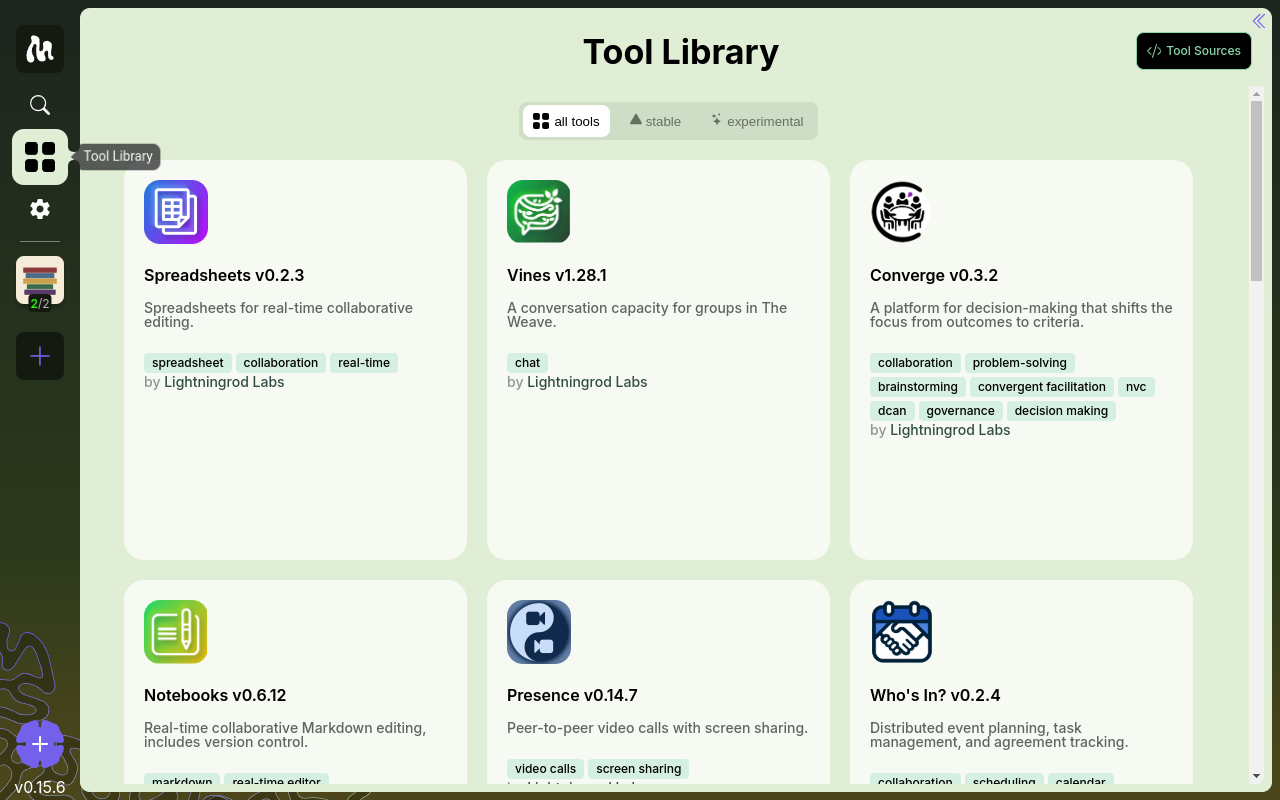The image size is (1280, 800).
Task: Click the vertical scrollbar thumb
Action: (1257, 191)
